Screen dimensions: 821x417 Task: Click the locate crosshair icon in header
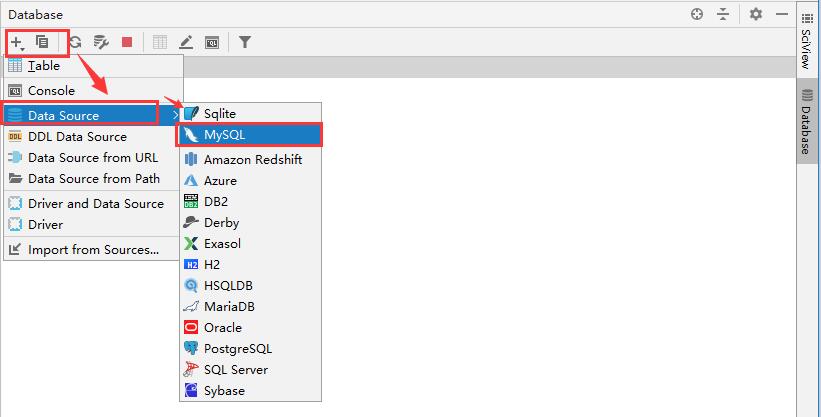coord(697,14)
